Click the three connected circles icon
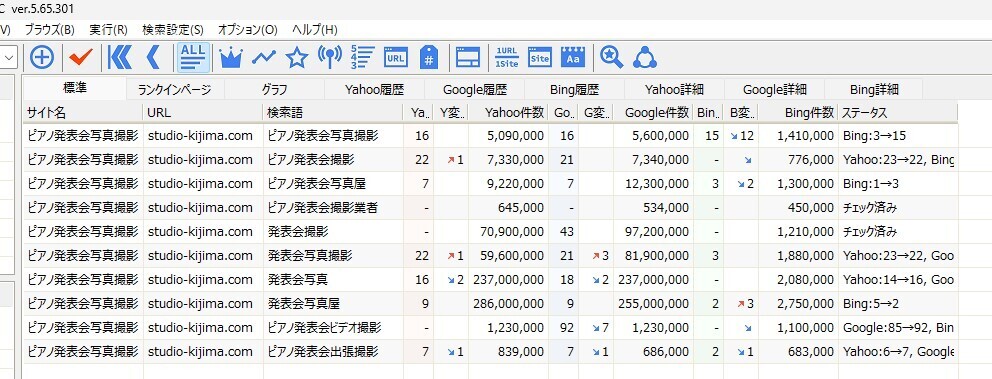The image size is (992, 379). (645, 58)
